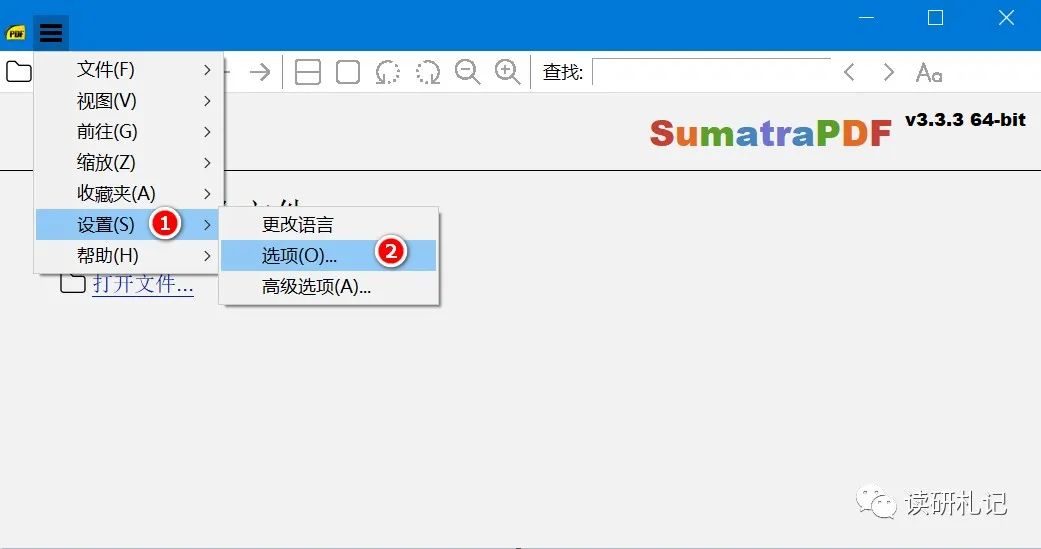Rotate the page clockwise
This screenshot has height=549, width=1041.
pyautogui.click(x=428, y=72)
